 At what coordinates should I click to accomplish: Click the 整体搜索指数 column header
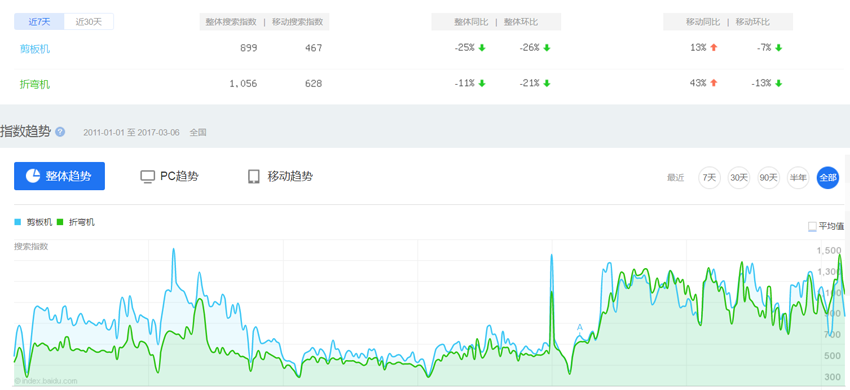tap(231, 22)
